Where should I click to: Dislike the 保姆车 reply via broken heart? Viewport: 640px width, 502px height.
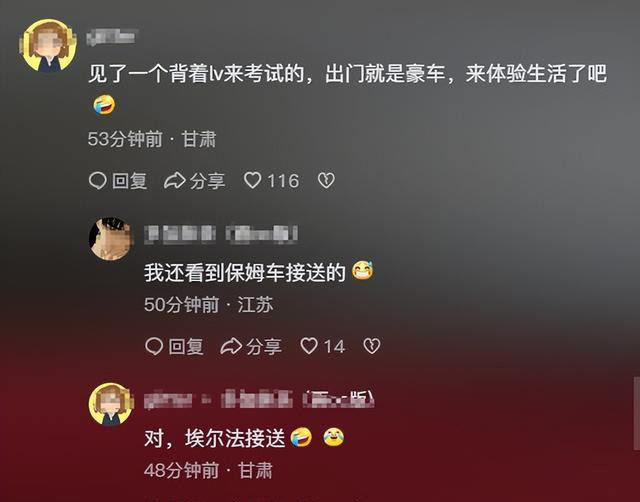tap(372, 346)
